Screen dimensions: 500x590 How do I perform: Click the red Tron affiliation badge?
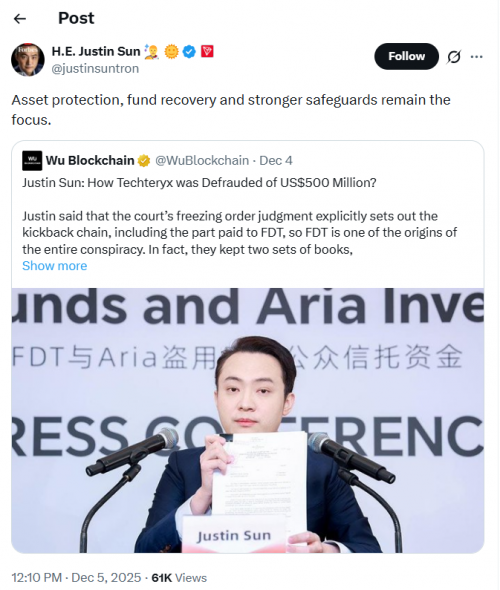click(x=207, y=51)
